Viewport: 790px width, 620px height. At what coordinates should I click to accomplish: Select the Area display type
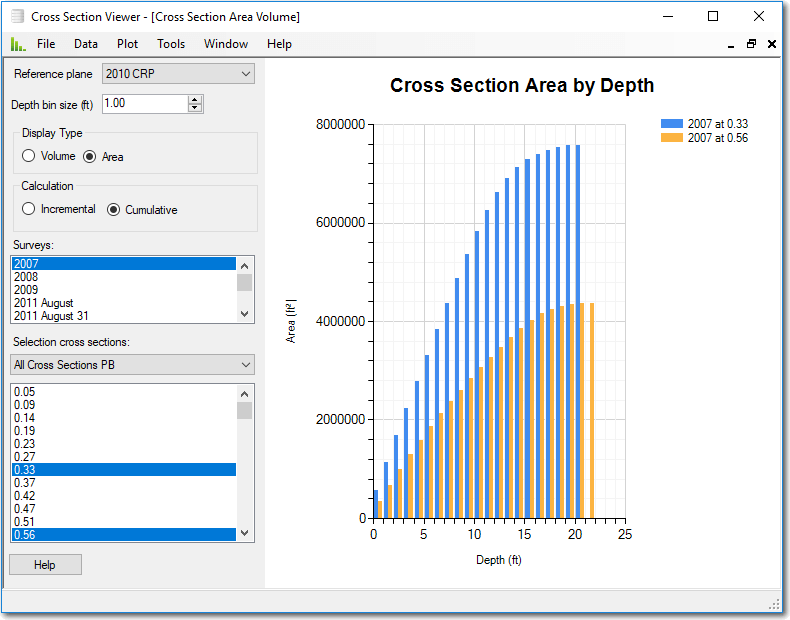point(103,157)
